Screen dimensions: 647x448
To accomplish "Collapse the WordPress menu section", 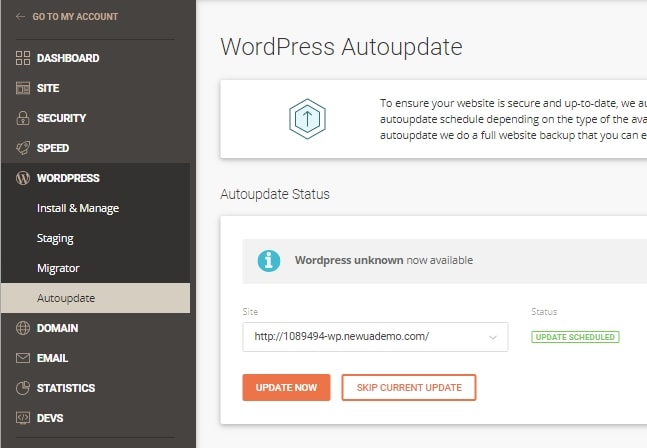I will (68, 178).
